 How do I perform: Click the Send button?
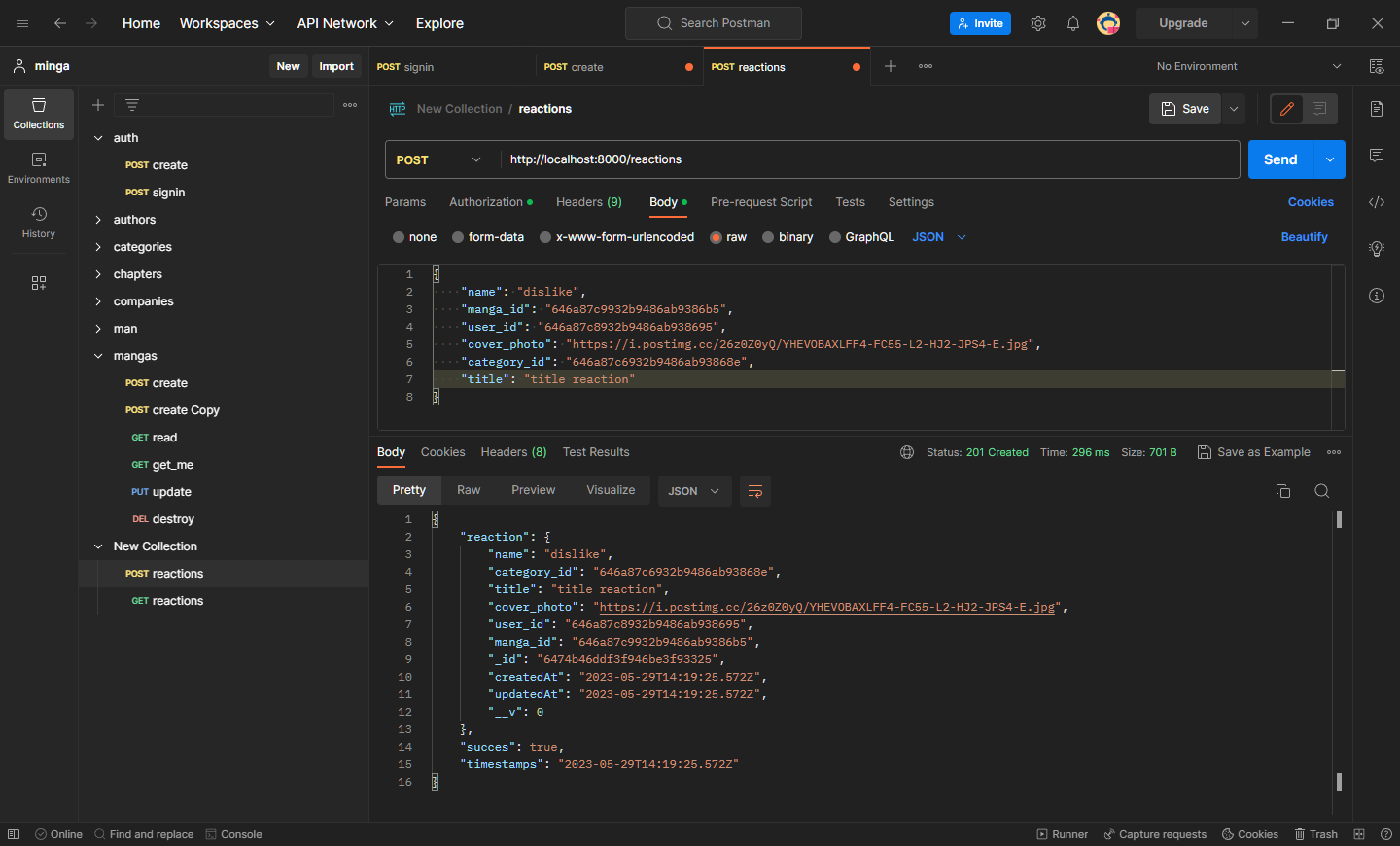coord(1280,159)
